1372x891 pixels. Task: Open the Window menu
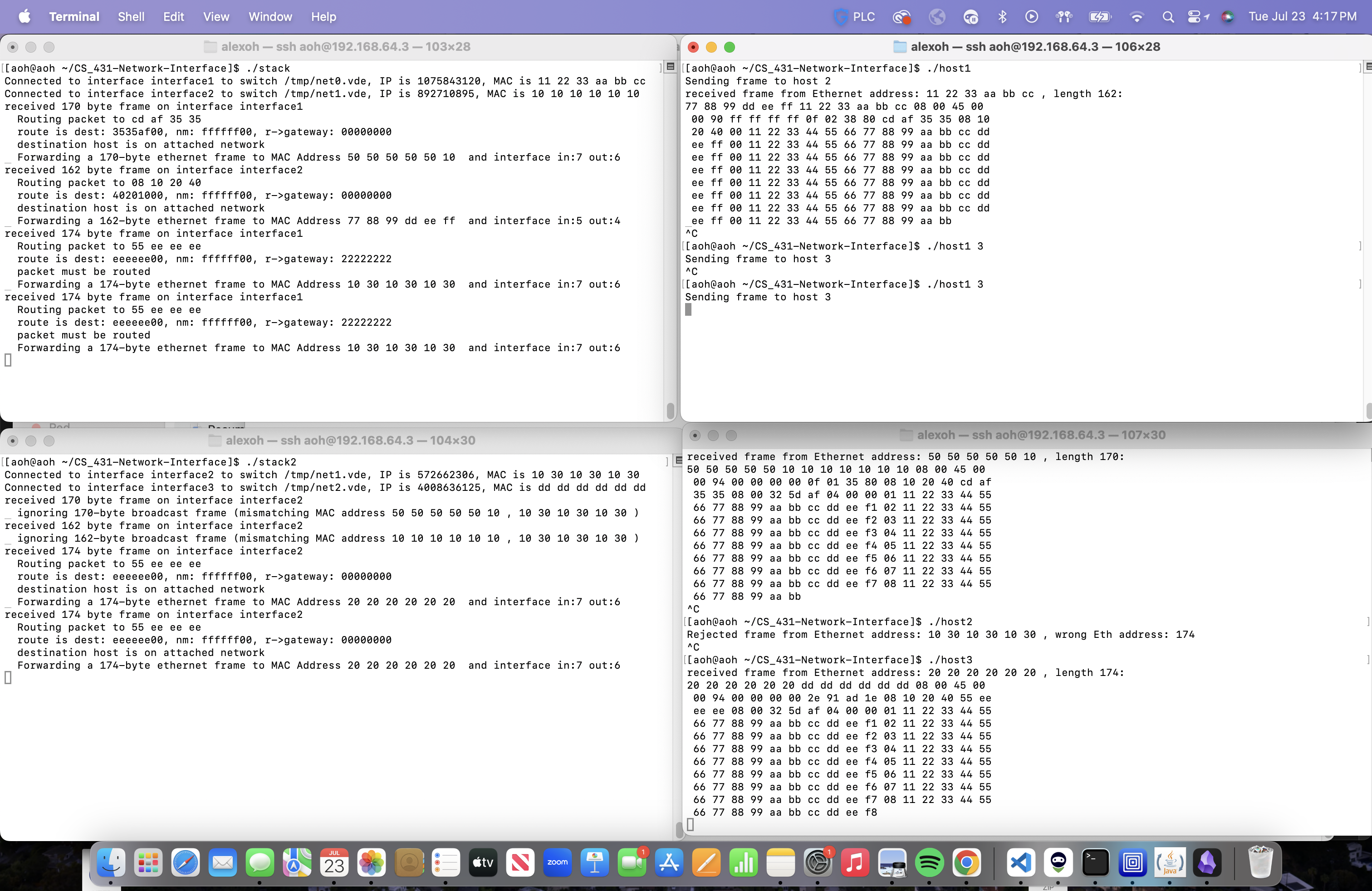tap(270, 17)
